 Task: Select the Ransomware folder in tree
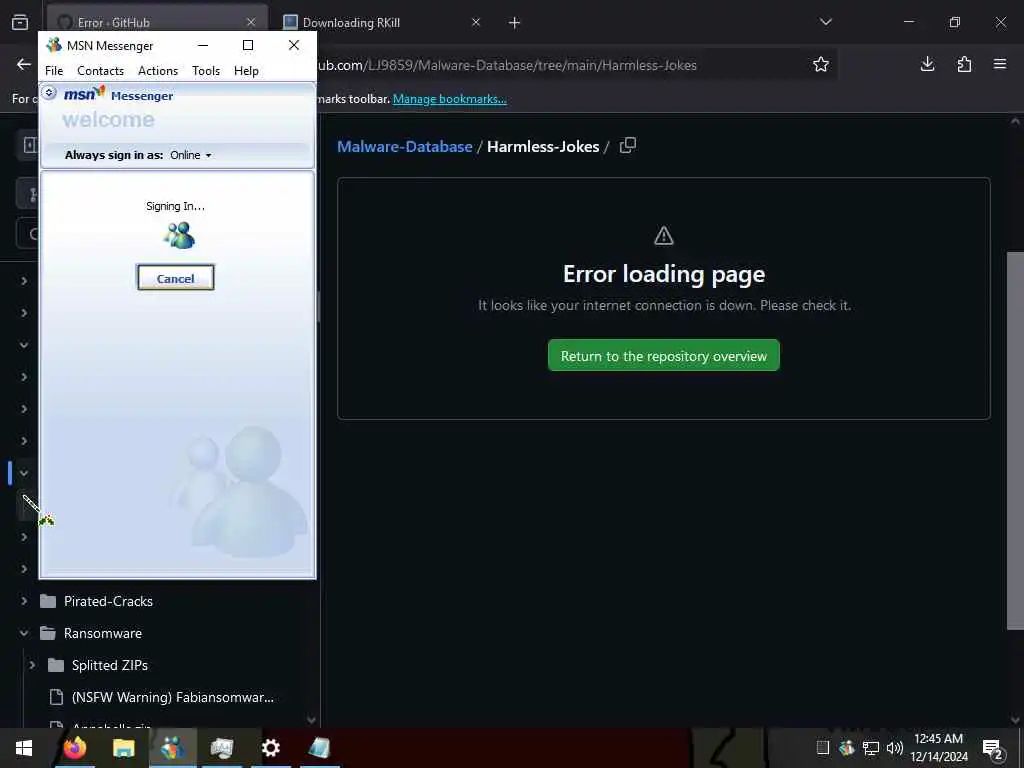[x=103, y=633]
